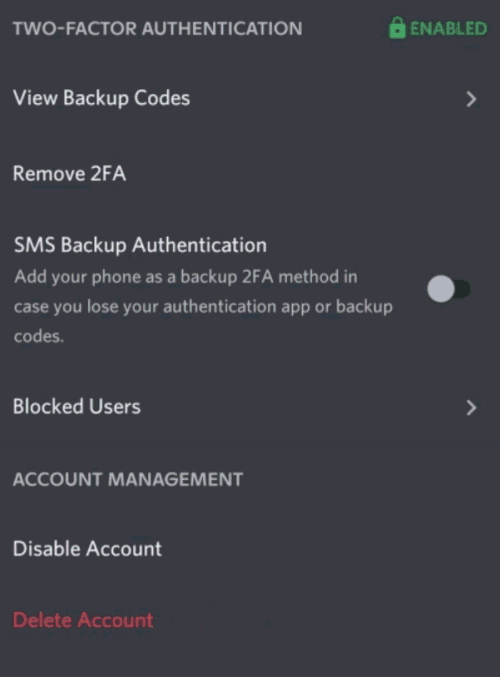Tap the word Codes in View Backup Codes
Image resolution: width=500 pixels, height=677 pixels.
pos(162,98)
